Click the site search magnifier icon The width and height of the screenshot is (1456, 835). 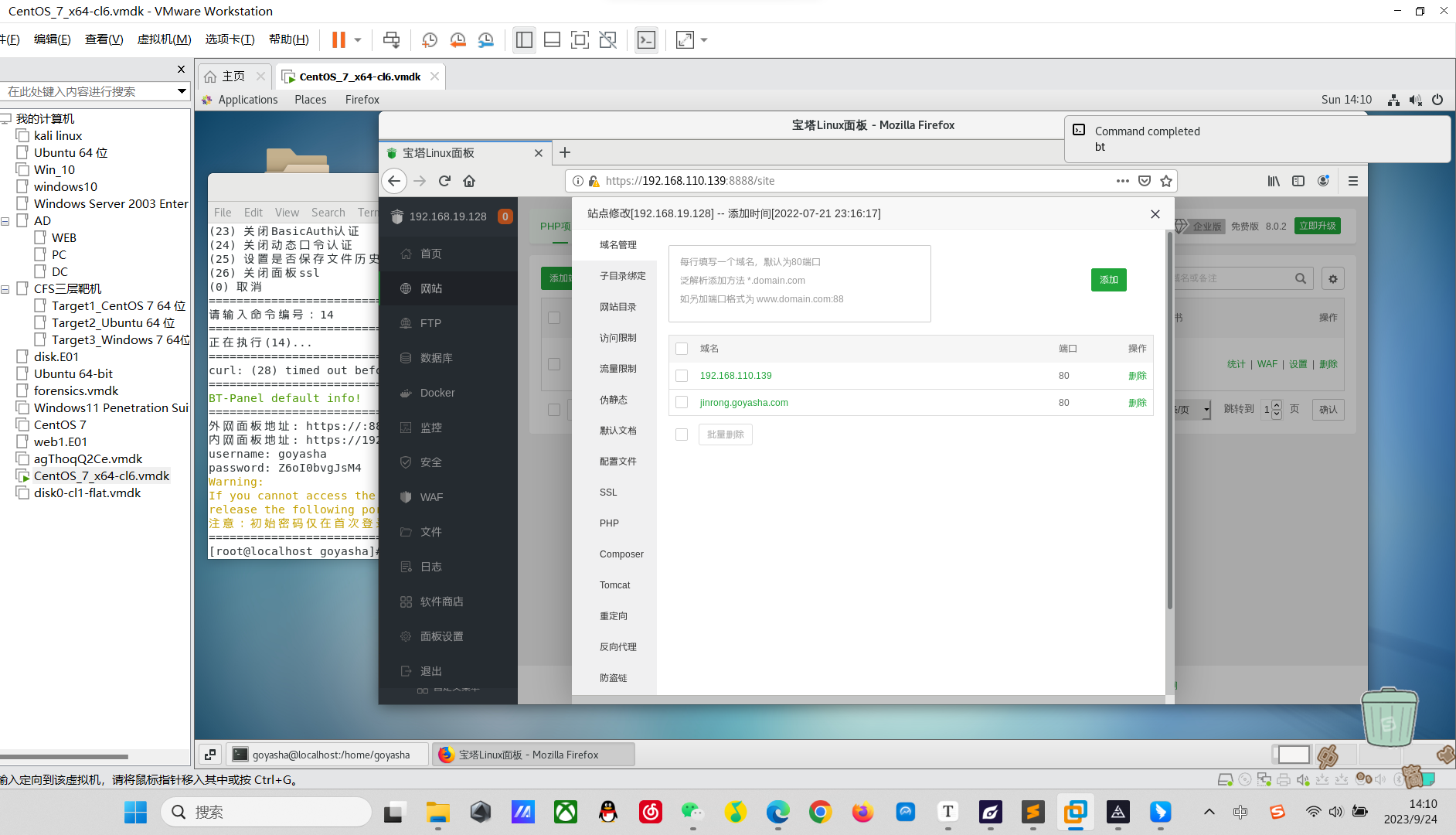coord(1301,279)
